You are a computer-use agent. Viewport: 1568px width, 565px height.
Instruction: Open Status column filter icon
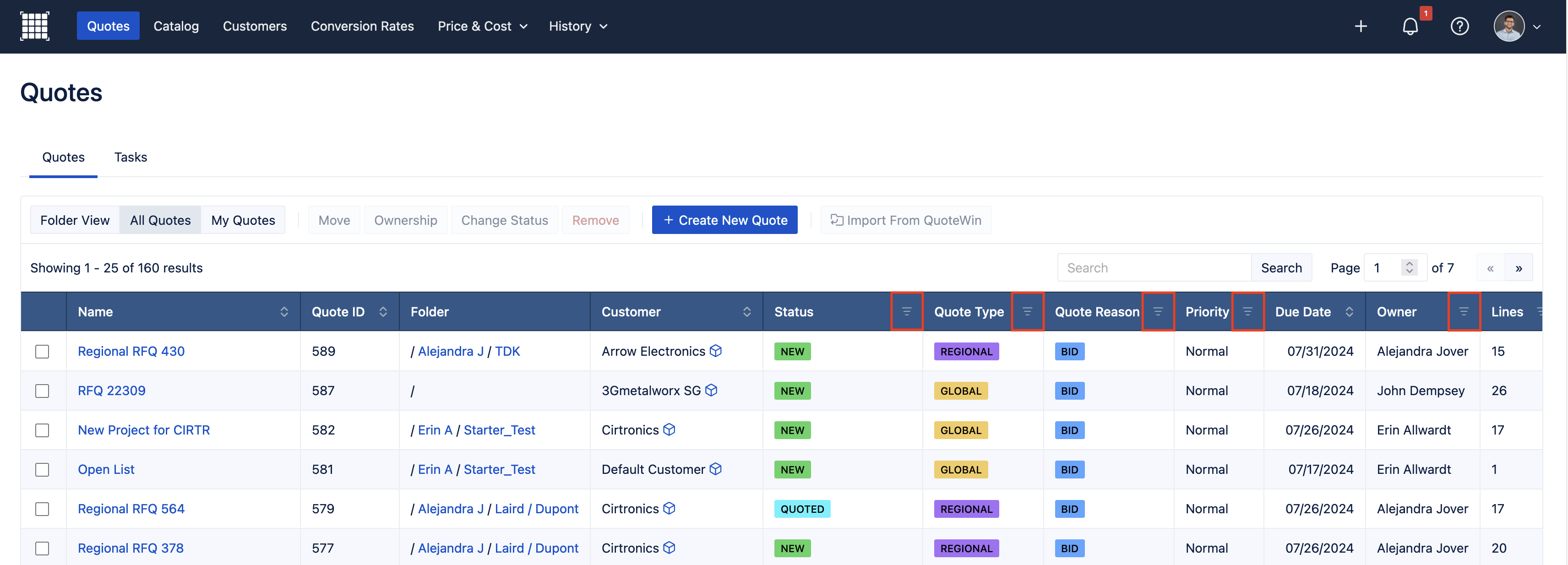click(x=906, y=312)
